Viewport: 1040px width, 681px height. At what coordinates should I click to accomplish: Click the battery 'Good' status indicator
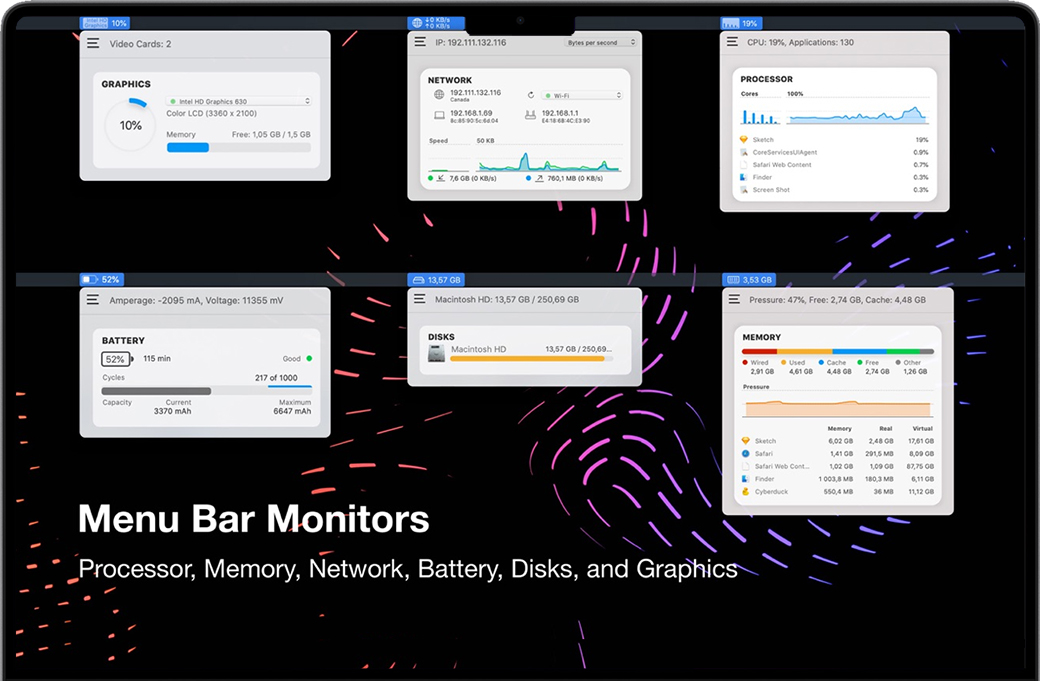coord(297,359)
